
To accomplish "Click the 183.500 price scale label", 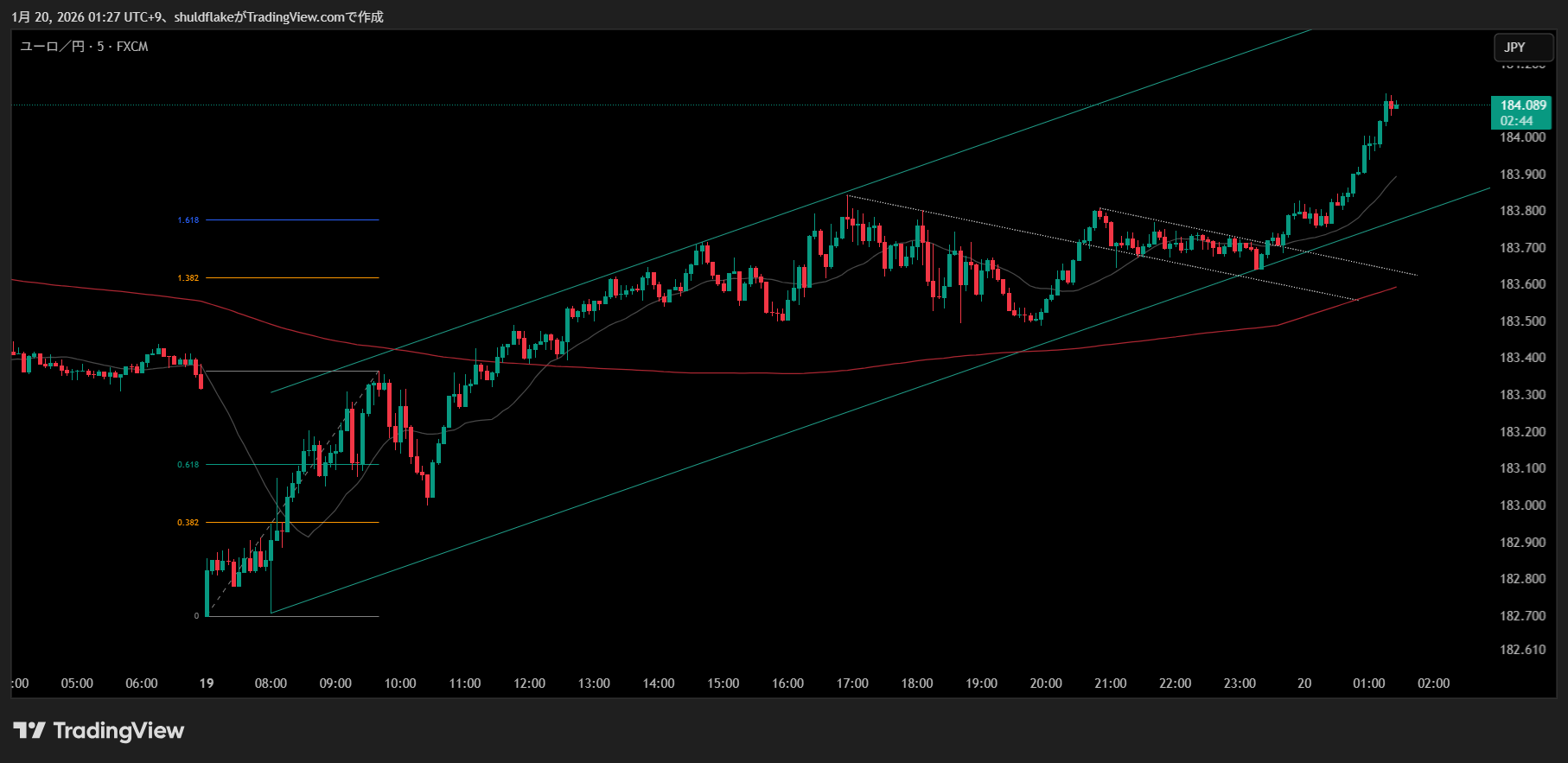I will 1522,321.
